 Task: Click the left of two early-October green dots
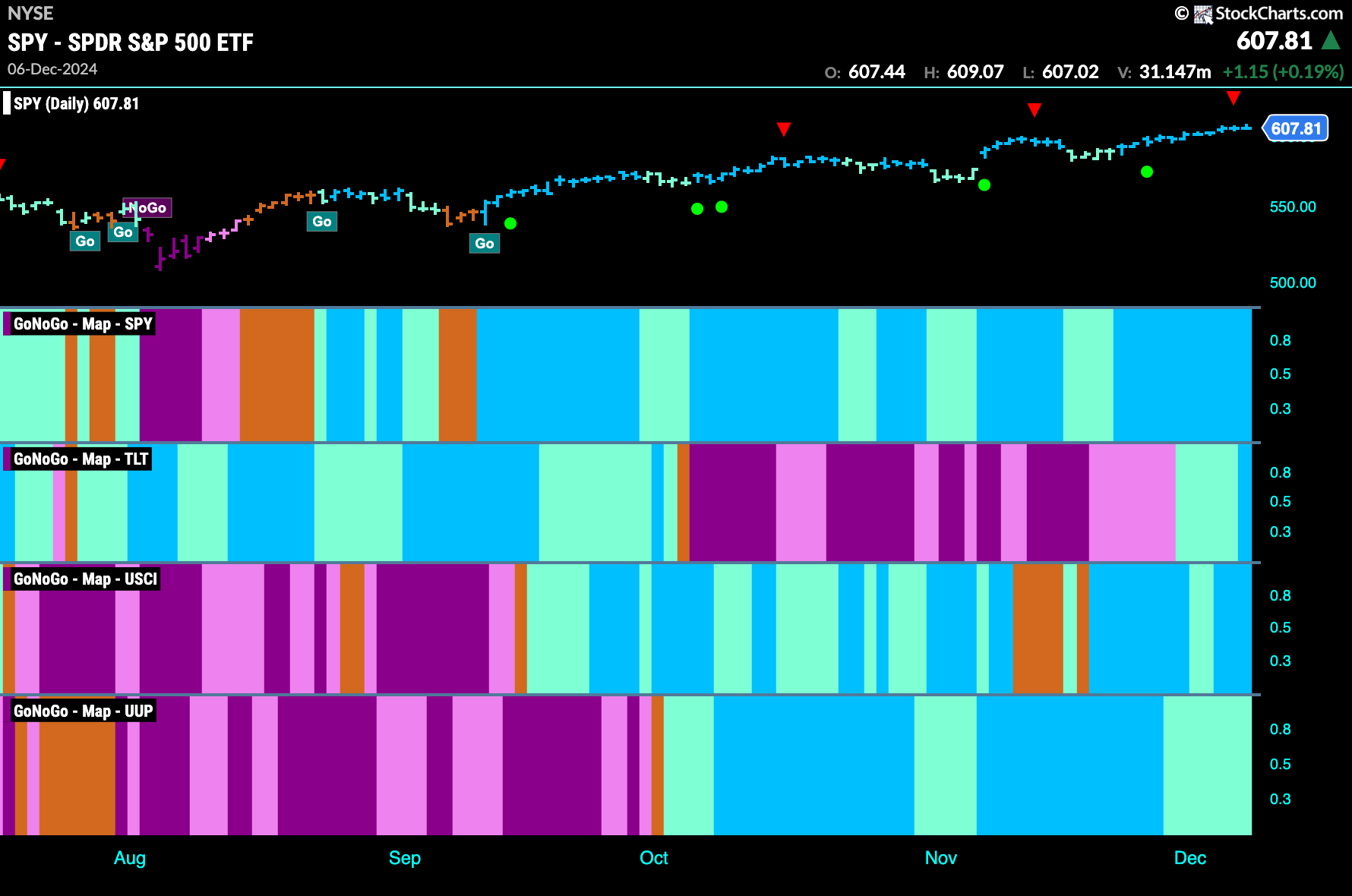coord(697,209)
